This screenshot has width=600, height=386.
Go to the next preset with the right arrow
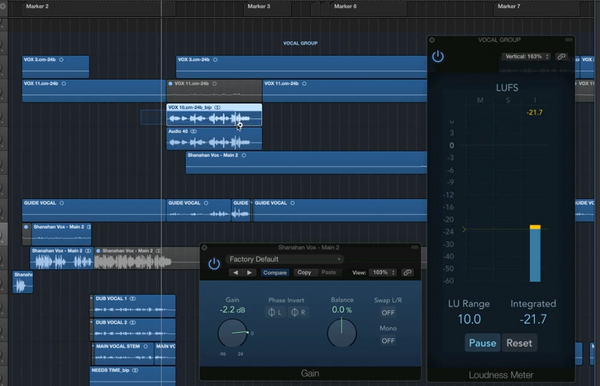tap(249, 272)
